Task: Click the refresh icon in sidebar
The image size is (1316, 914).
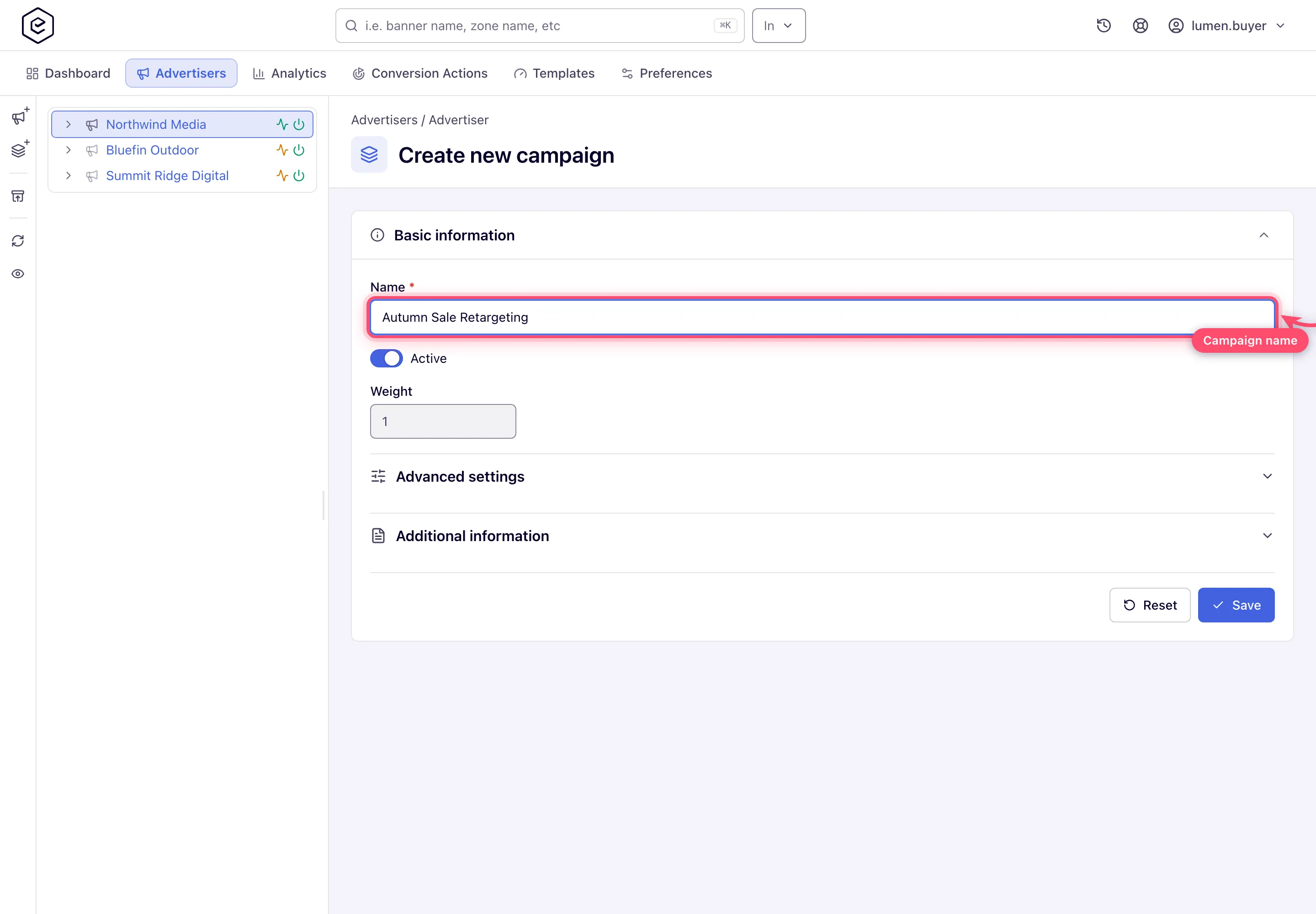Action: point(18,240)
